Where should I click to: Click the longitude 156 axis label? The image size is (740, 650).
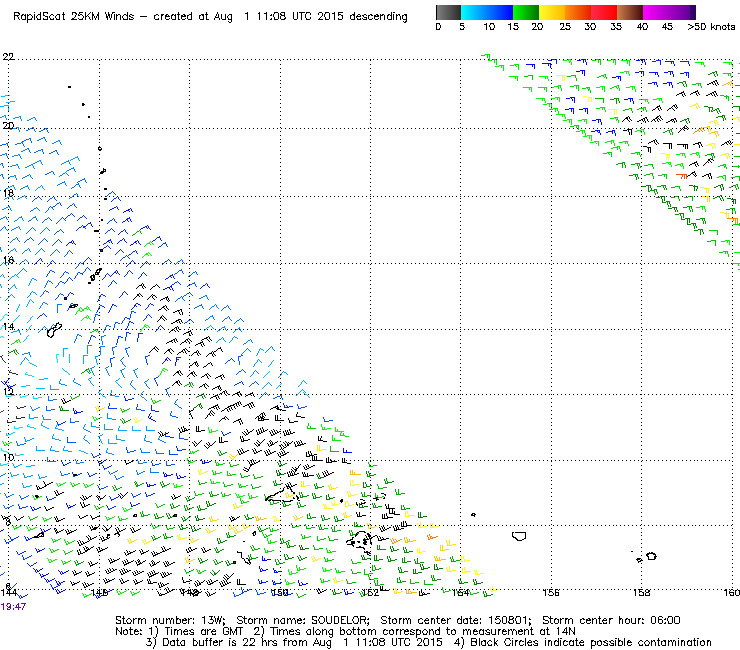551,592
